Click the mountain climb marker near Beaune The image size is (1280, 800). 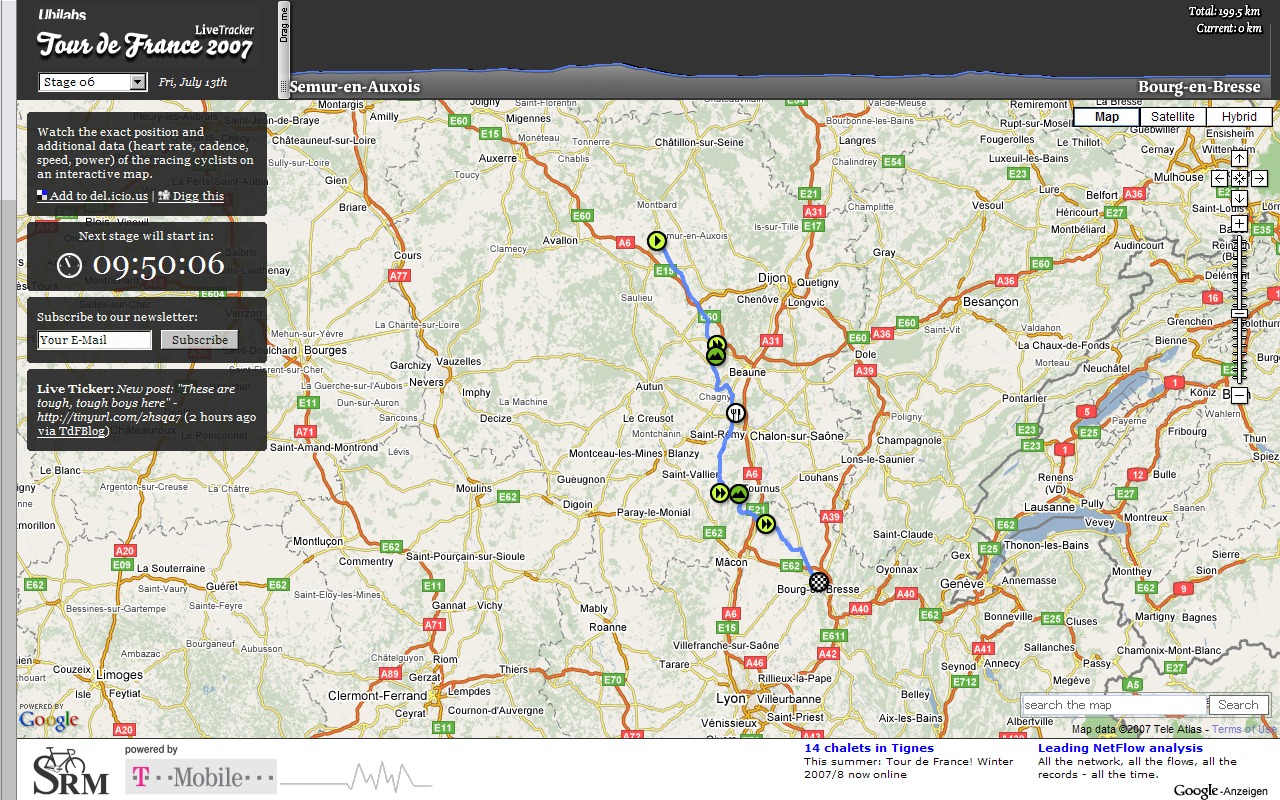(716, 355)
